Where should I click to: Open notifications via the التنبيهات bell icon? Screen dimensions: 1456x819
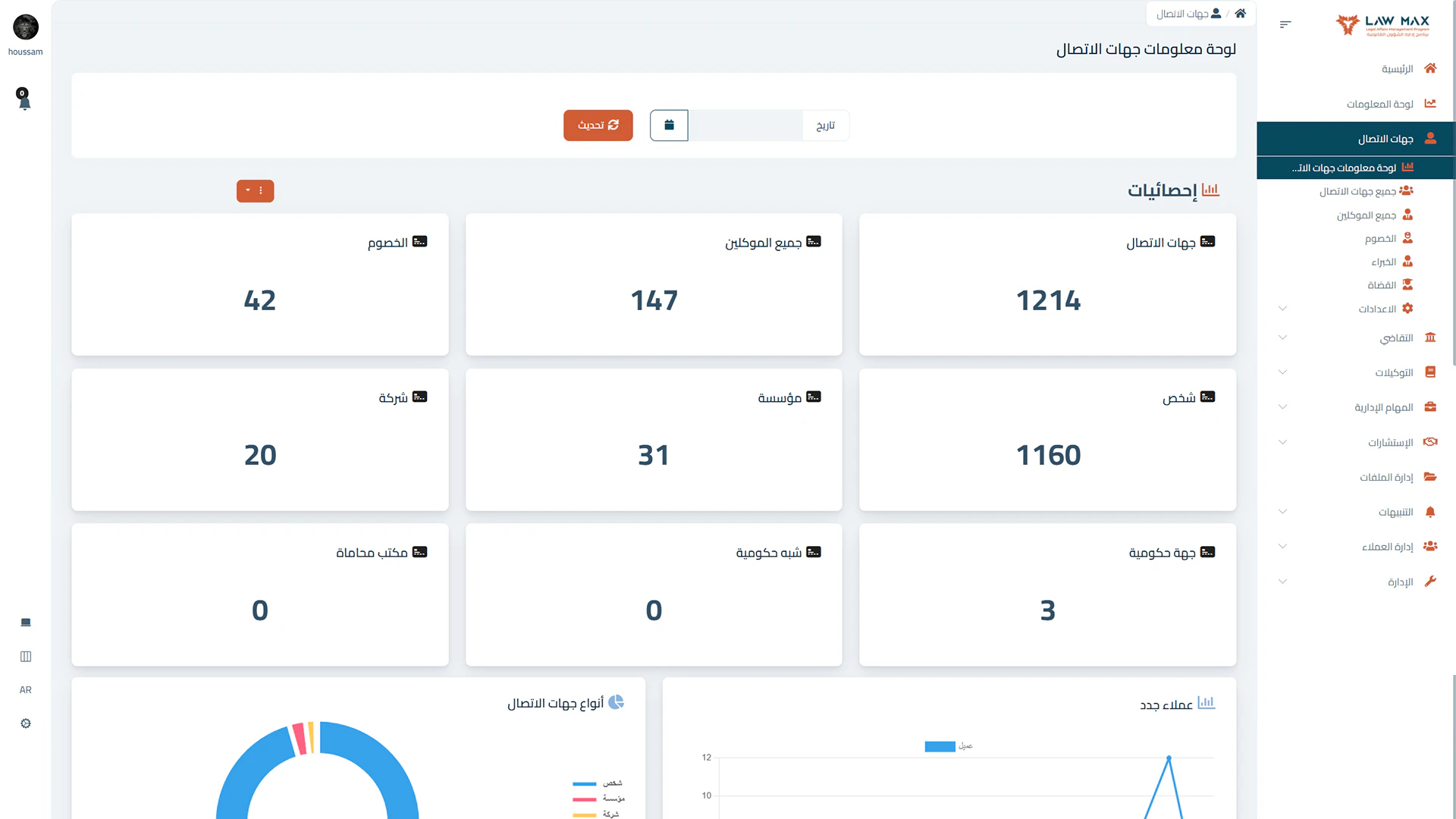1430,511
